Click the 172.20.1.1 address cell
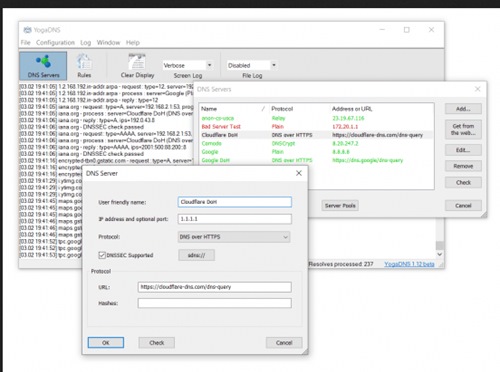Viewport: 500px width, 372px height. (x=345, y=127)
